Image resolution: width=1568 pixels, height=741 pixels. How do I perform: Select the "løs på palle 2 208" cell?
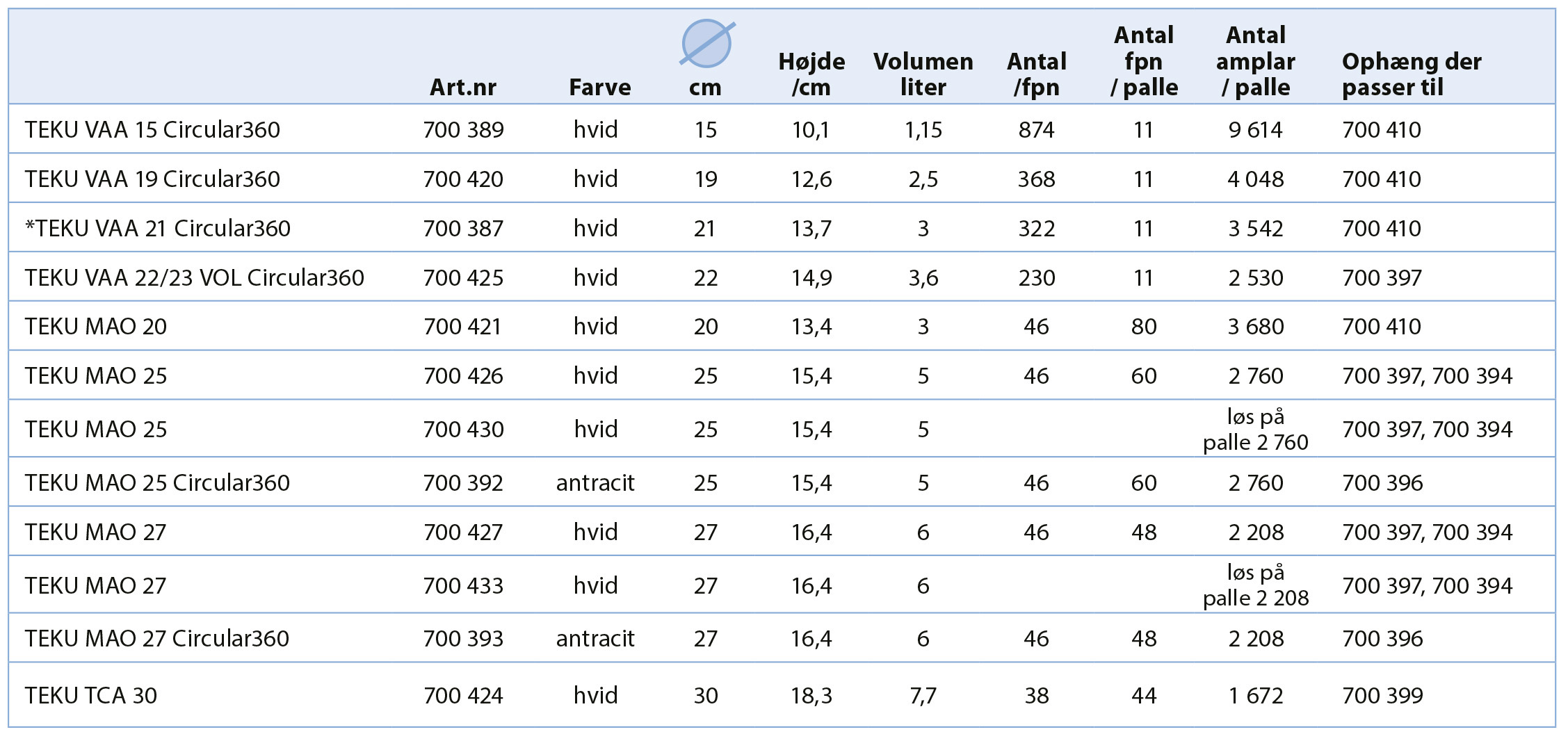click(1255, 585)
